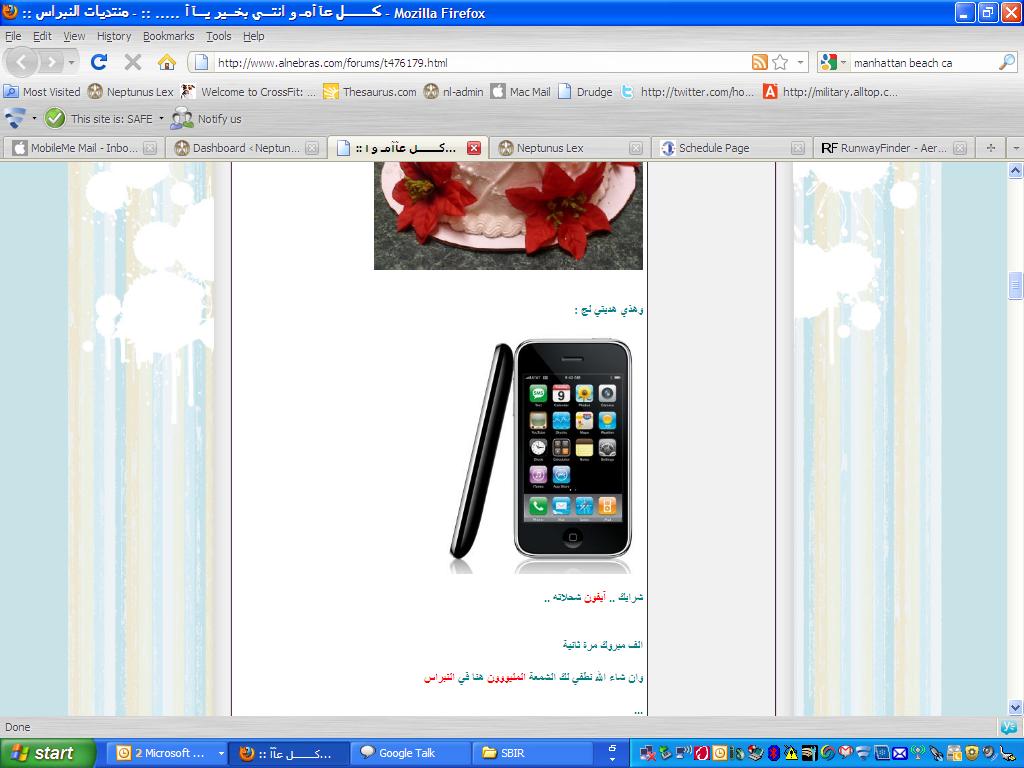This screenshot has height=768, width=1024.
Task: Click the Gmail notifier tray icon
Action: point(845,753)
